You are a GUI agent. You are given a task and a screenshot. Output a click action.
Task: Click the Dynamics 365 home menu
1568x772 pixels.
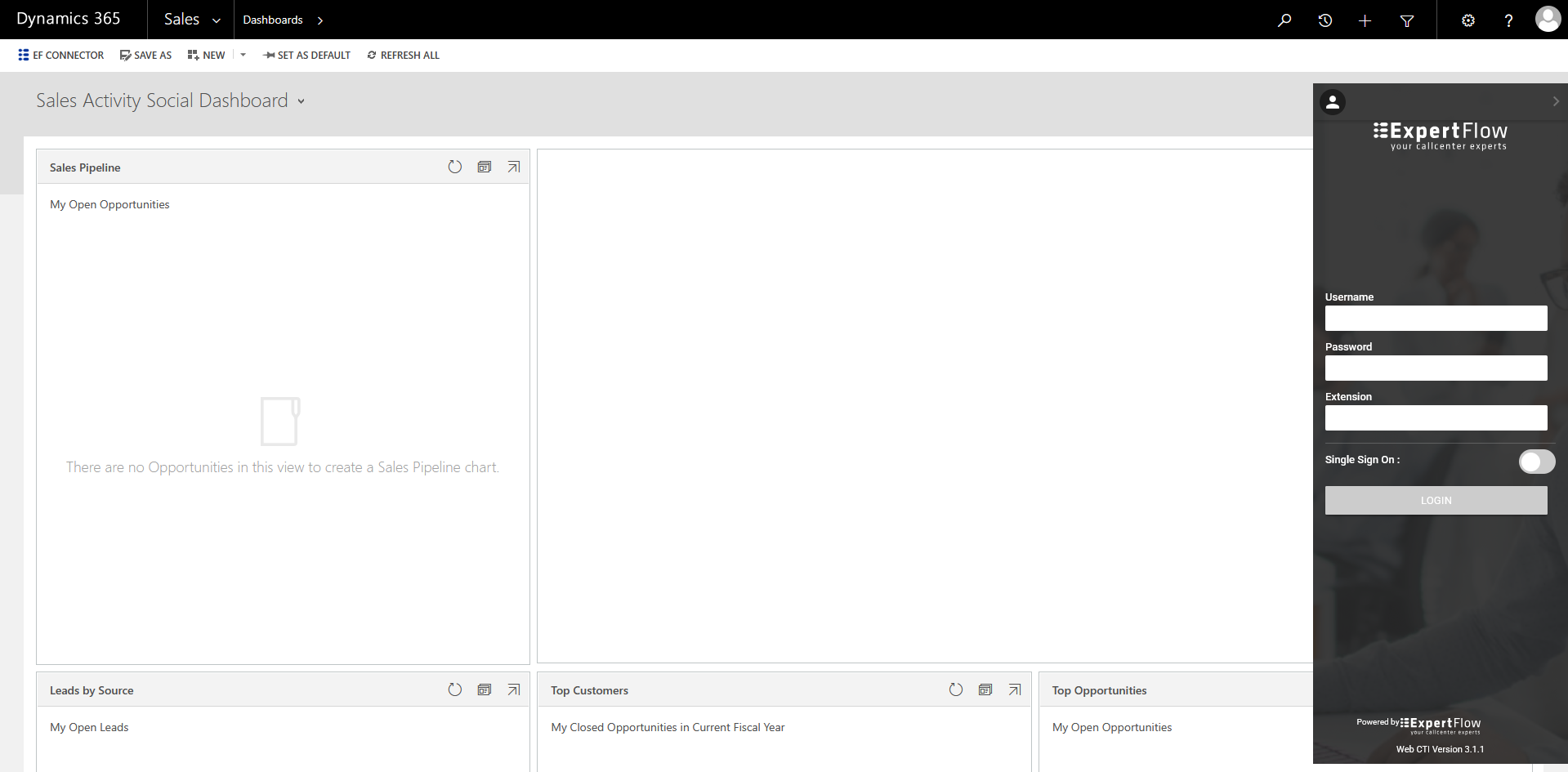pos(69,19)
